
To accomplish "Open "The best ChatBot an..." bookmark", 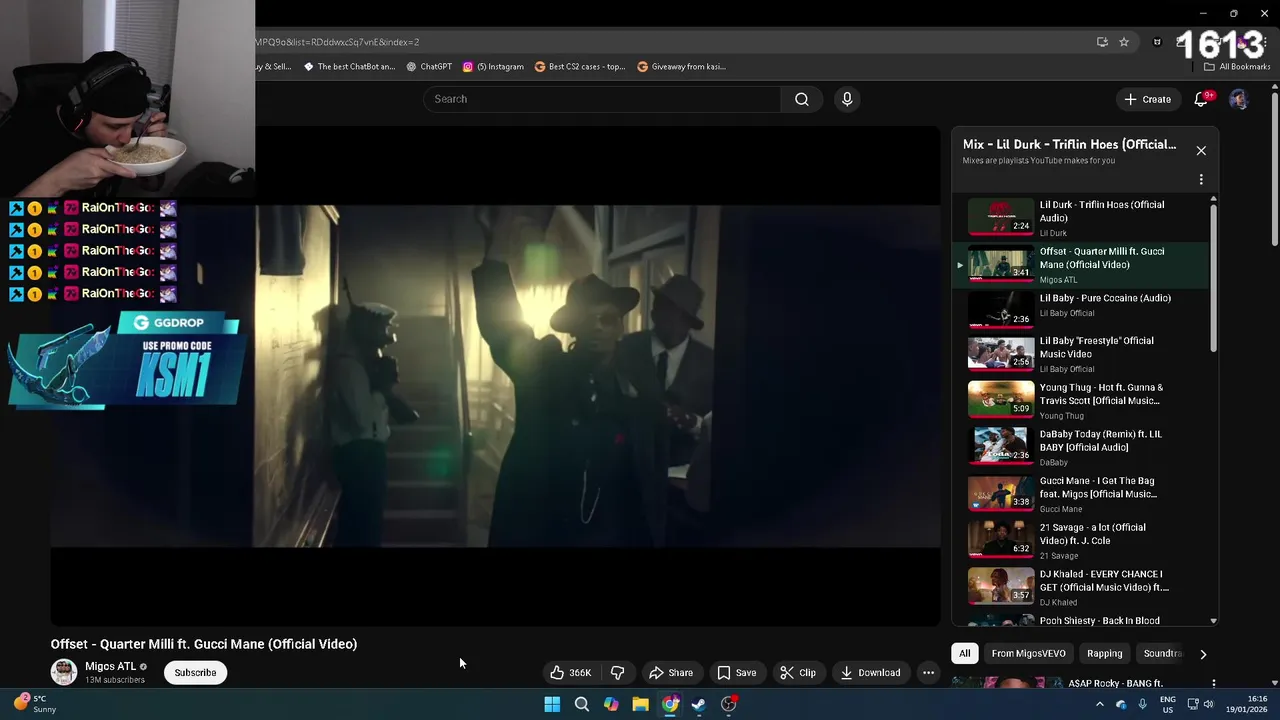I will coord(349,67).
